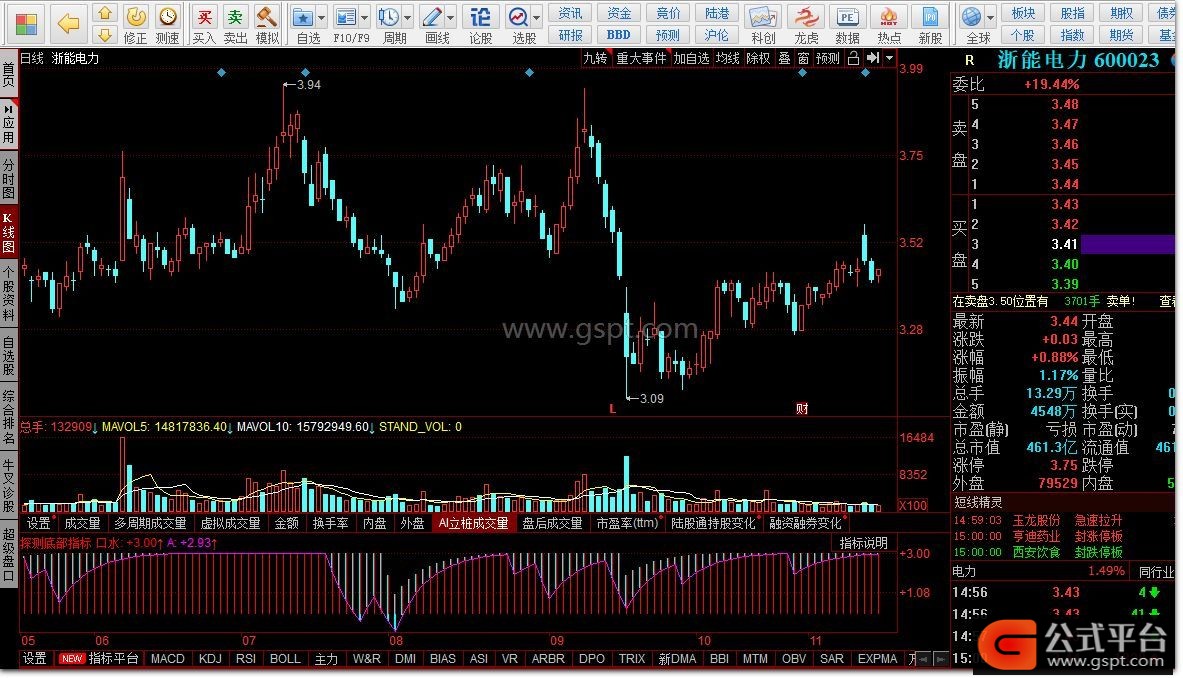
Task: Switch to the 成交量 volume tab
Action: pyautogui.click(x=82, y=523)
